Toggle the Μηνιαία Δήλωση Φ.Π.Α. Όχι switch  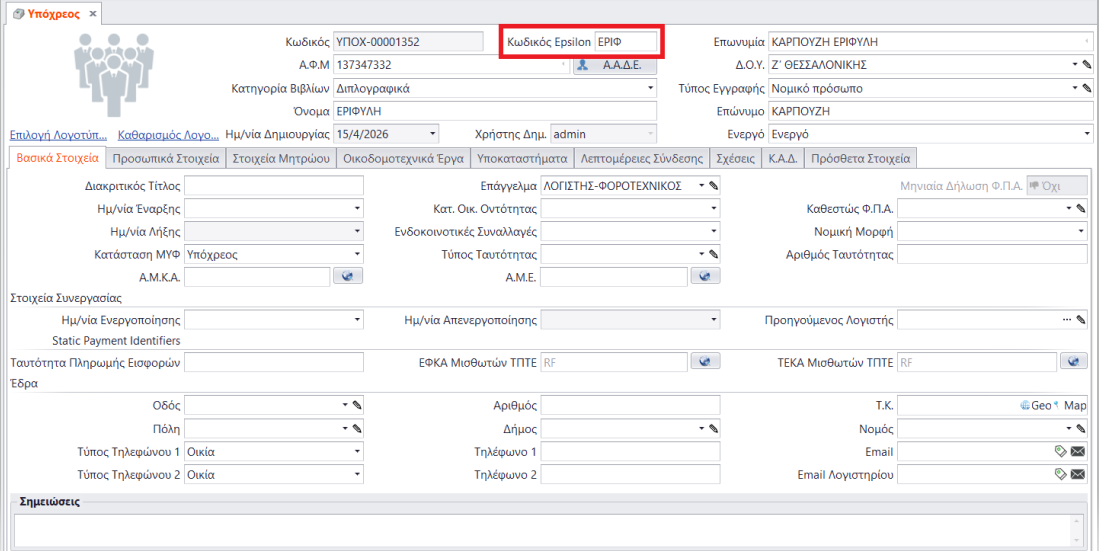[x=1057, y=185]
